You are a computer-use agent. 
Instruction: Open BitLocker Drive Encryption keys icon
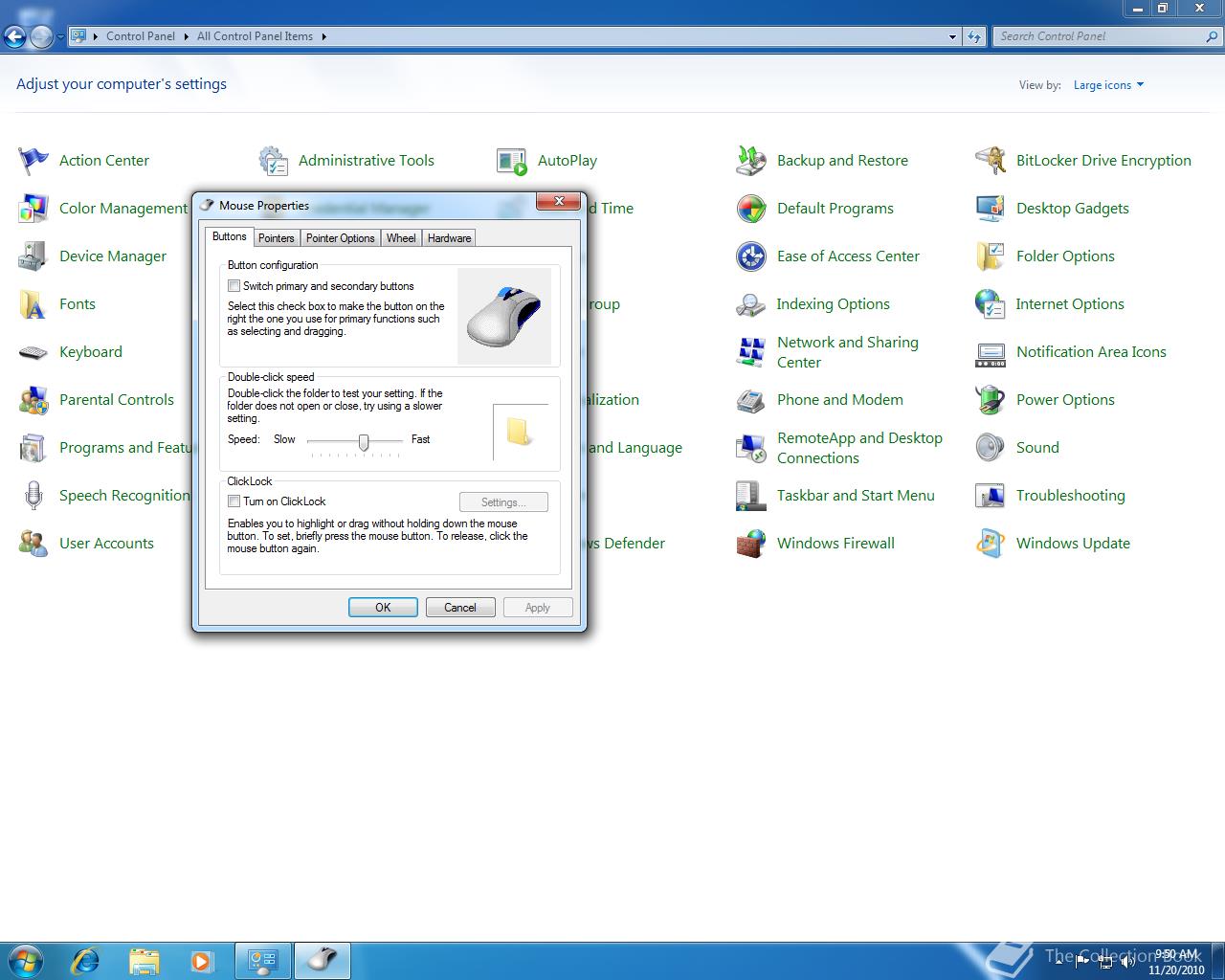(991, 161)
